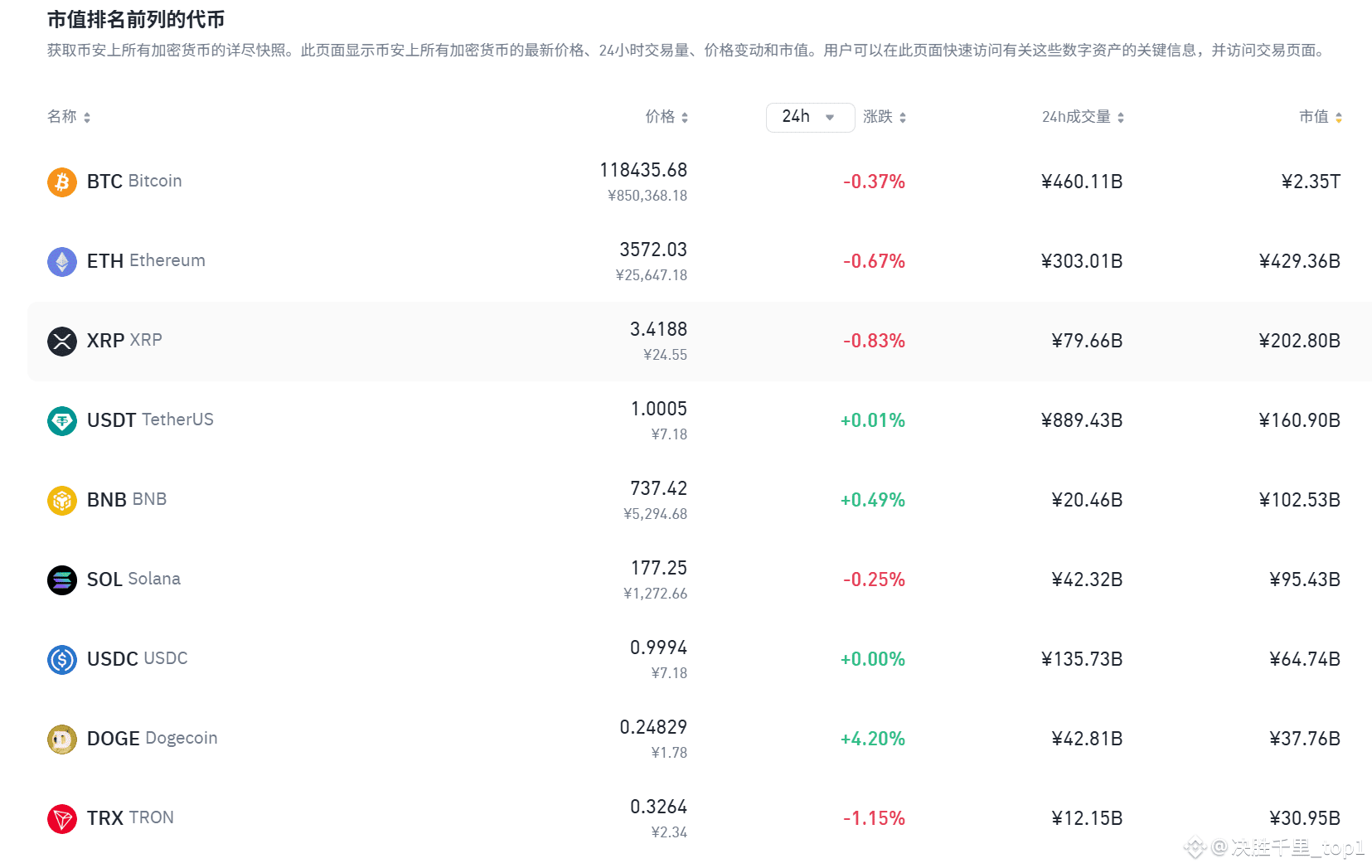Open the TRX TRON row link

coord(700,818)
